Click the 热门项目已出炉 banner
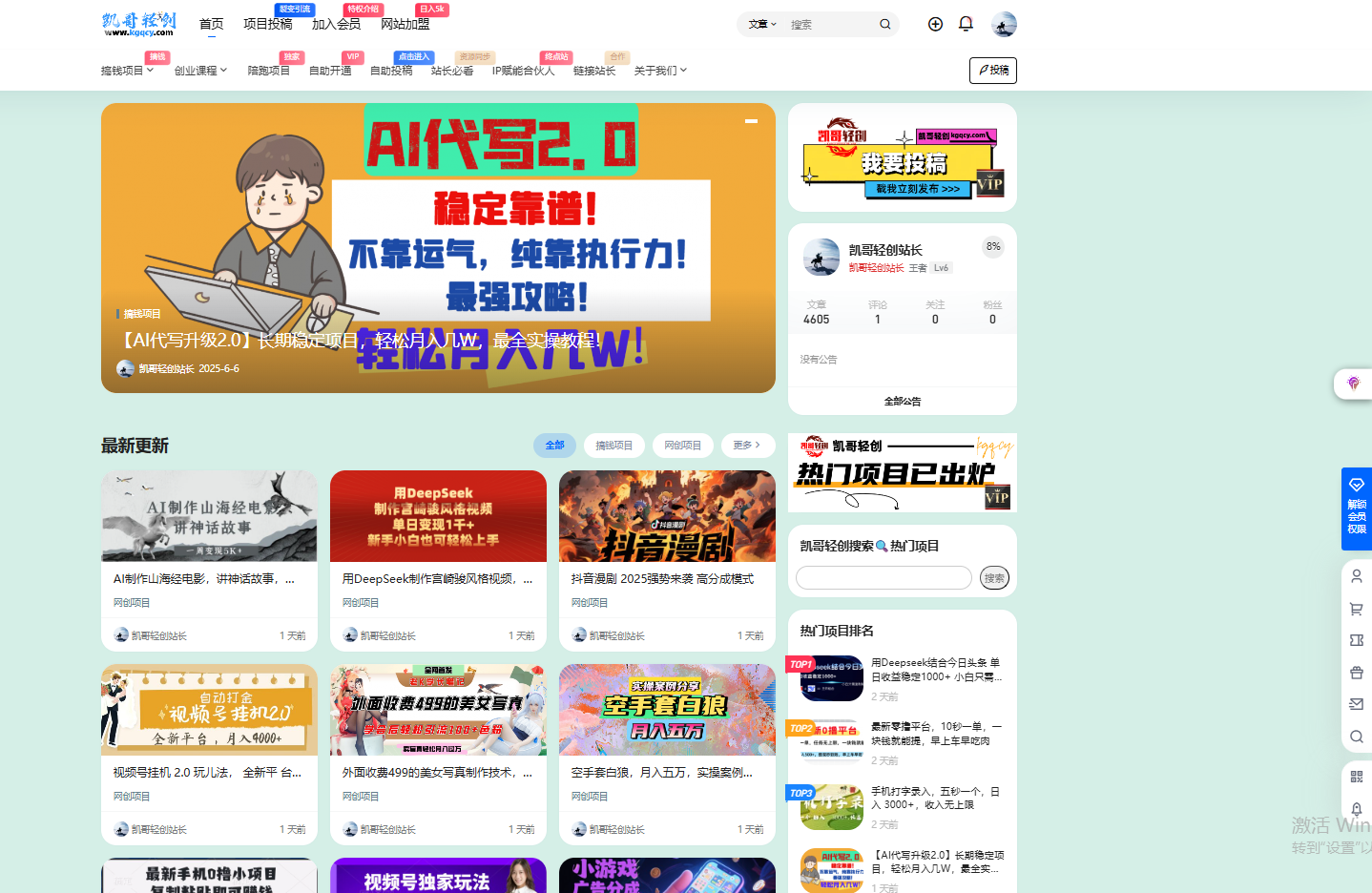This screenshot has height=893, width=1372. (x=903, y=473)
